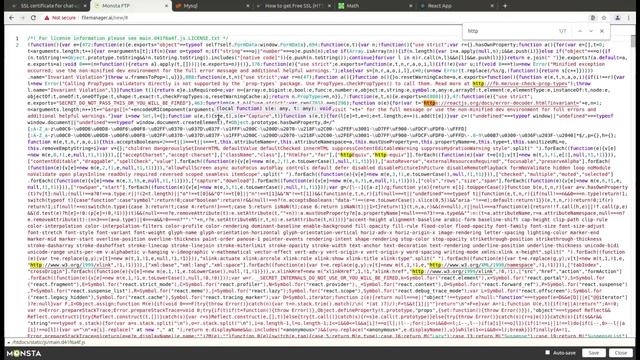Go to next find match arrow
640x360 pixels.
(591, 31)
